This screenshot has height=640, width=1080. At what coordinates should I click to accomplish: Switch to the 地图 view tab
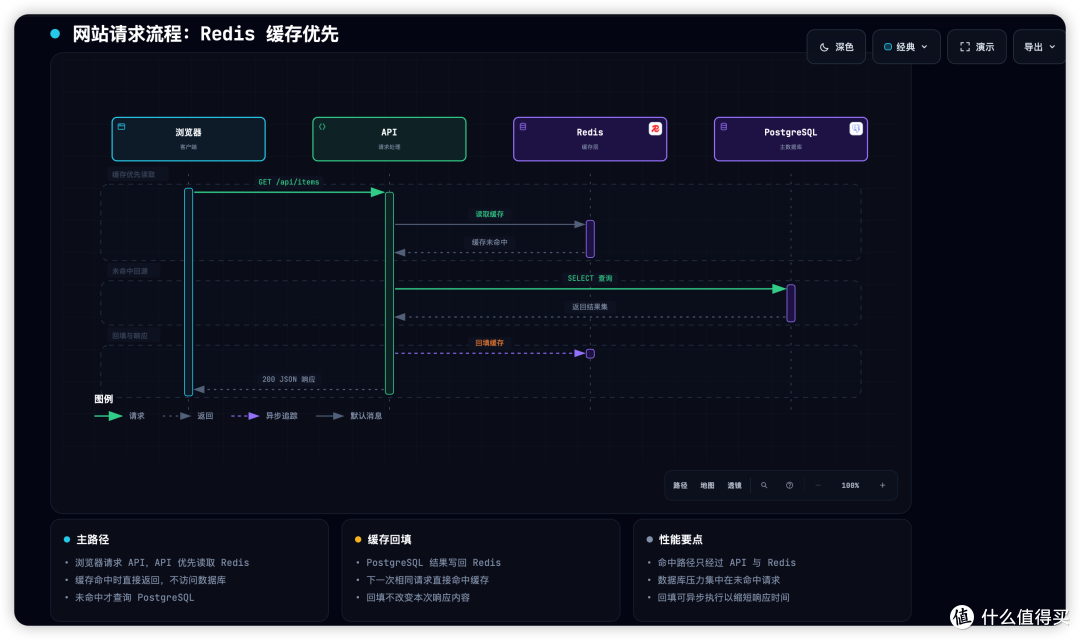tap(707, 486)
